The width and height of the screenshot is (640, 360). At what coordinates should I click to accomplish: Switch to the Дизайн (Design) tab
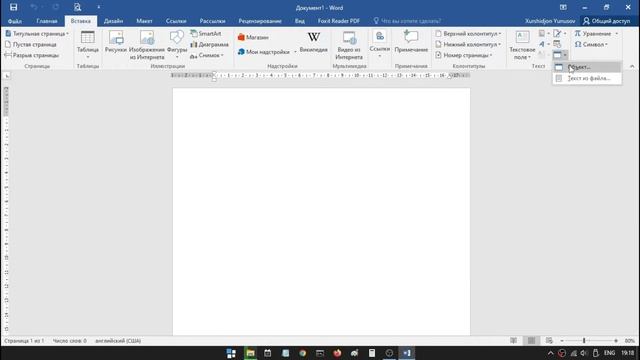pos(113,21)
